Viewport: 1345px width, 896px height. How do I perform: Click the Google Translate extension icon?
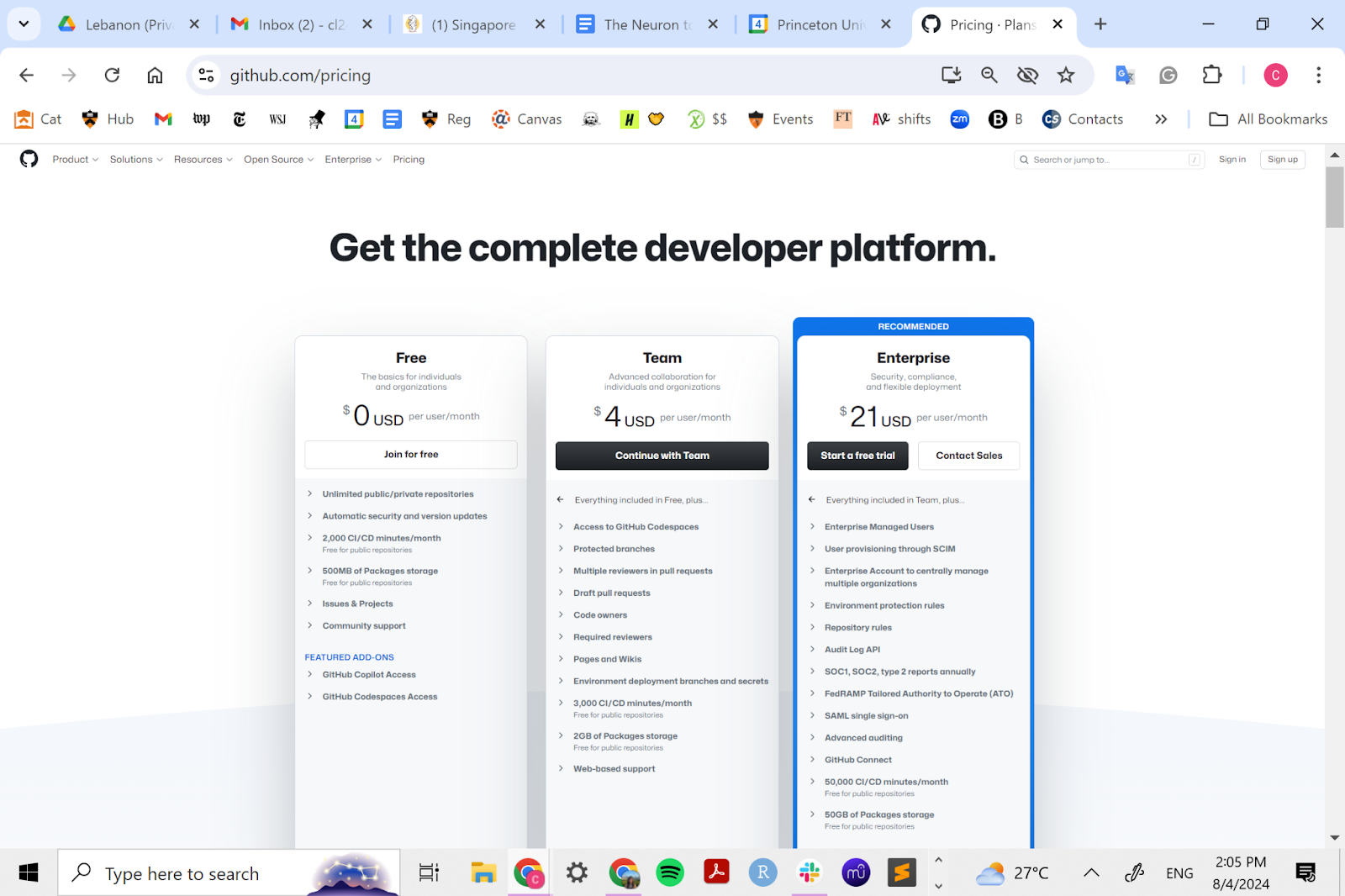pos(1125,76)
